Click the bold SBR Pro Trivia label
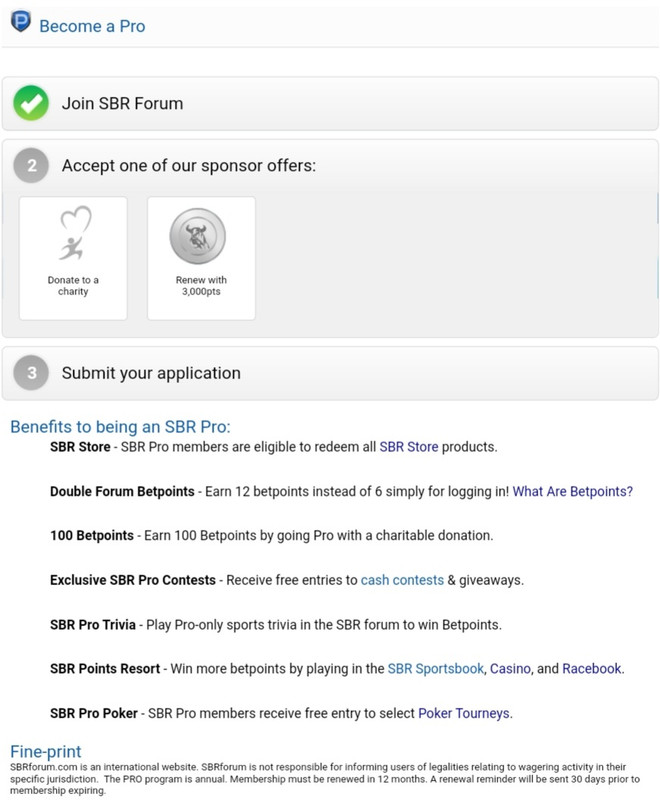Screen dimensions: 660x800 coord(93,624)
